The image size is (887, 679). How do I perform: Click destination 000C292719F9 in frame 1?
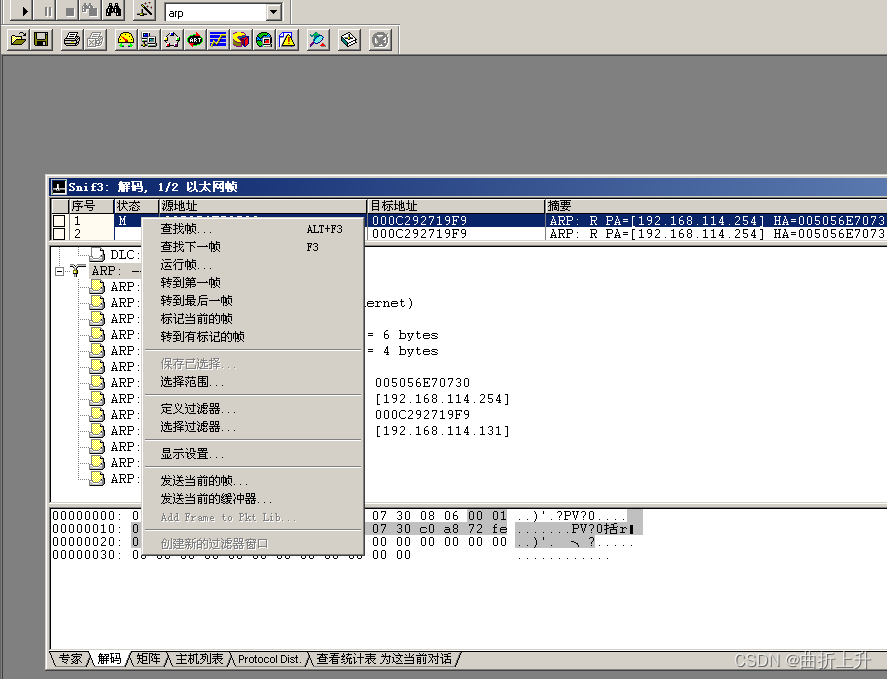tap(420, 221)
